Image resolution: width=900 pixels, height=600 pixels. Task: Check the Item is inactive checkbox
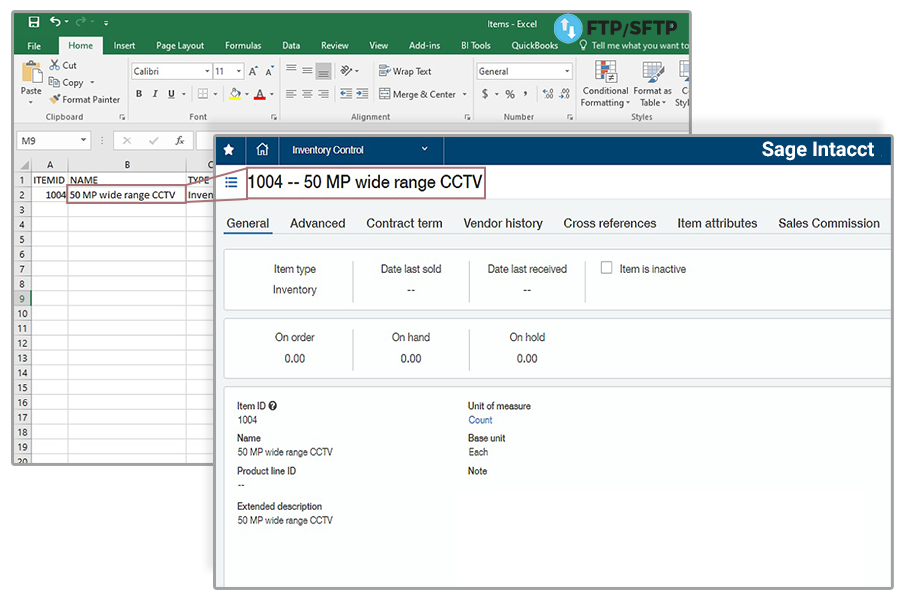coord(606,268)
